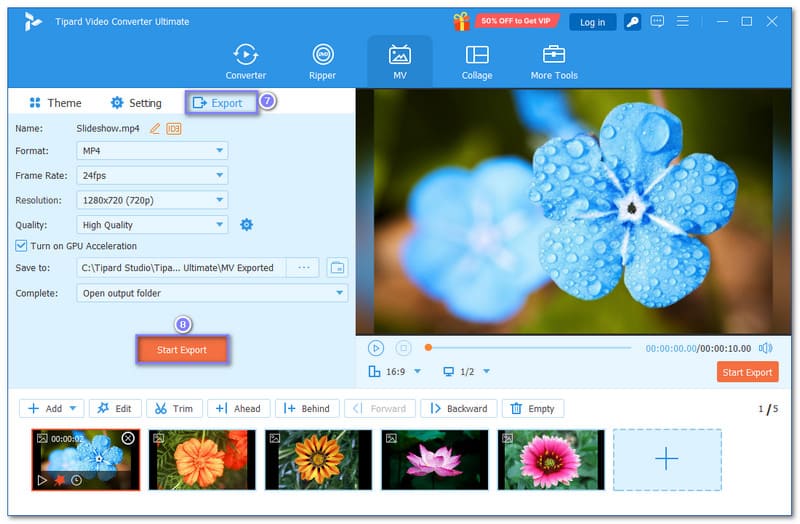Click the Forward button
The width and height of the screenshot is (800, 524).
pos(380,409)
